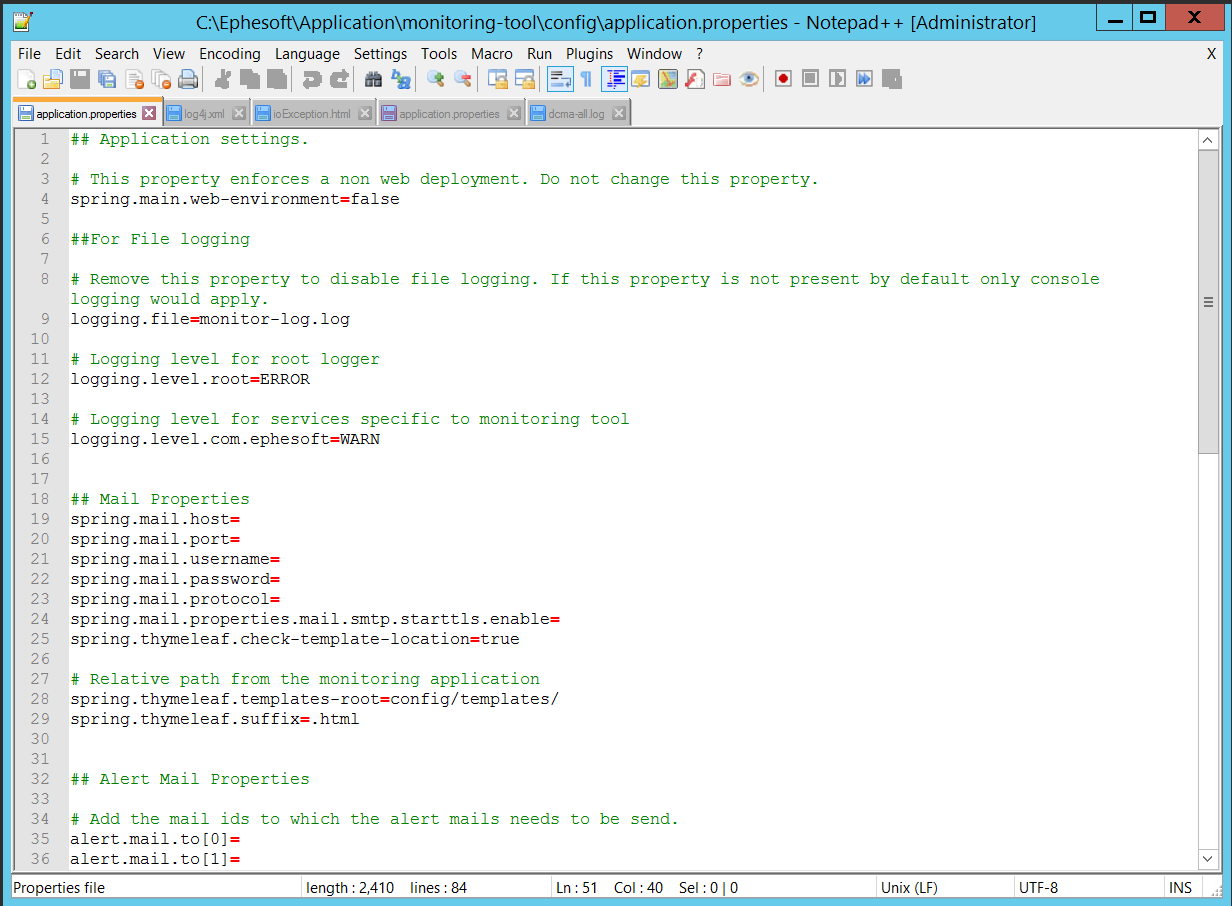Image resolution: width=1232 pixels, height=906 pixels.
Task: Open the Document Map panel icon
Action: click(x=668, y=79)
